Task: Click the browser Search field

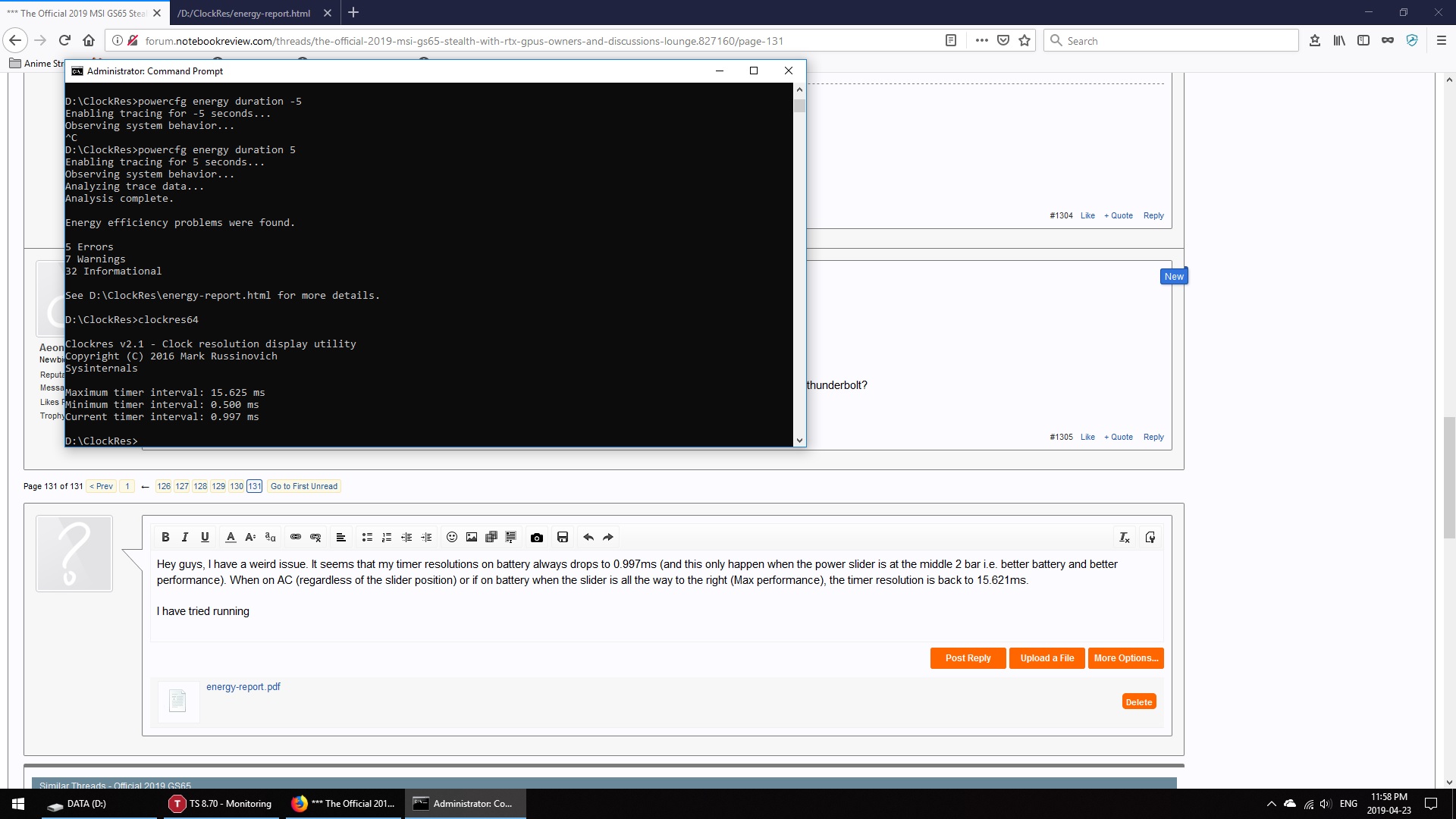Action: click(1171, 40)
